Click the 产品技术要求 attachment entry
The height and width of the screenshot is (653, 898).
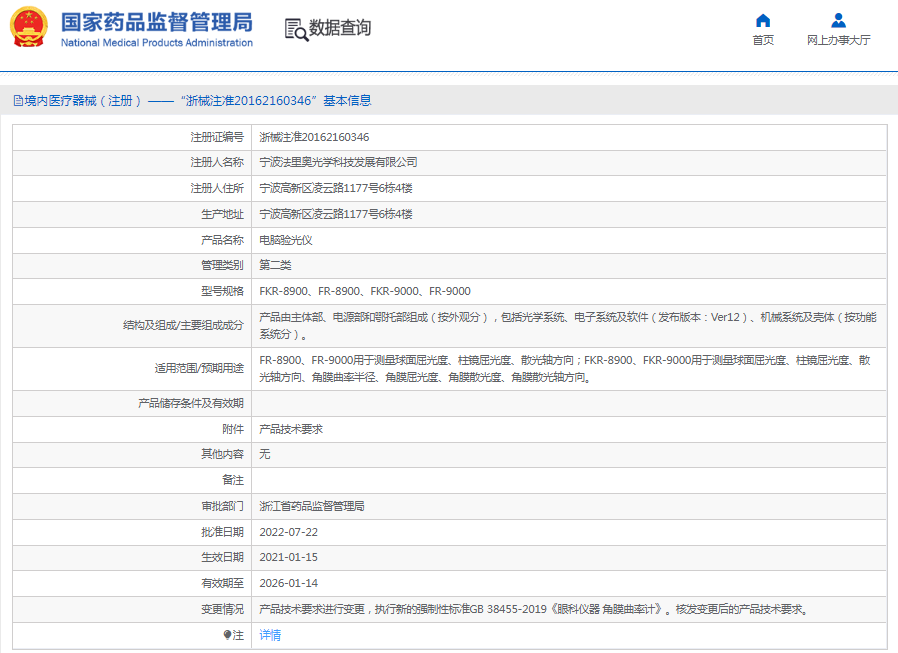[291, 429]
